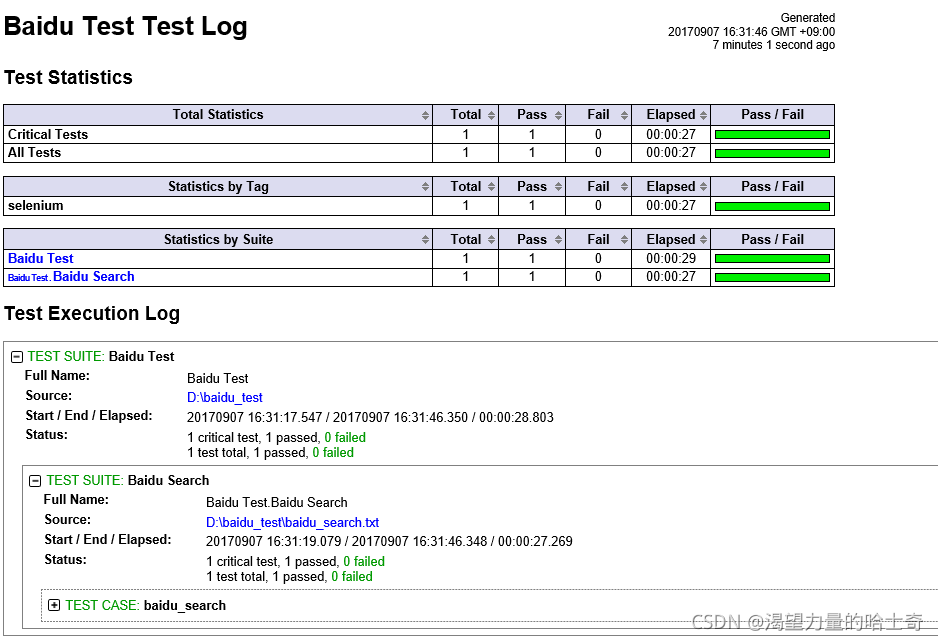Sort Total Statistics by Fail column arrows
938x640 pixels.
(x=624, y=115)
